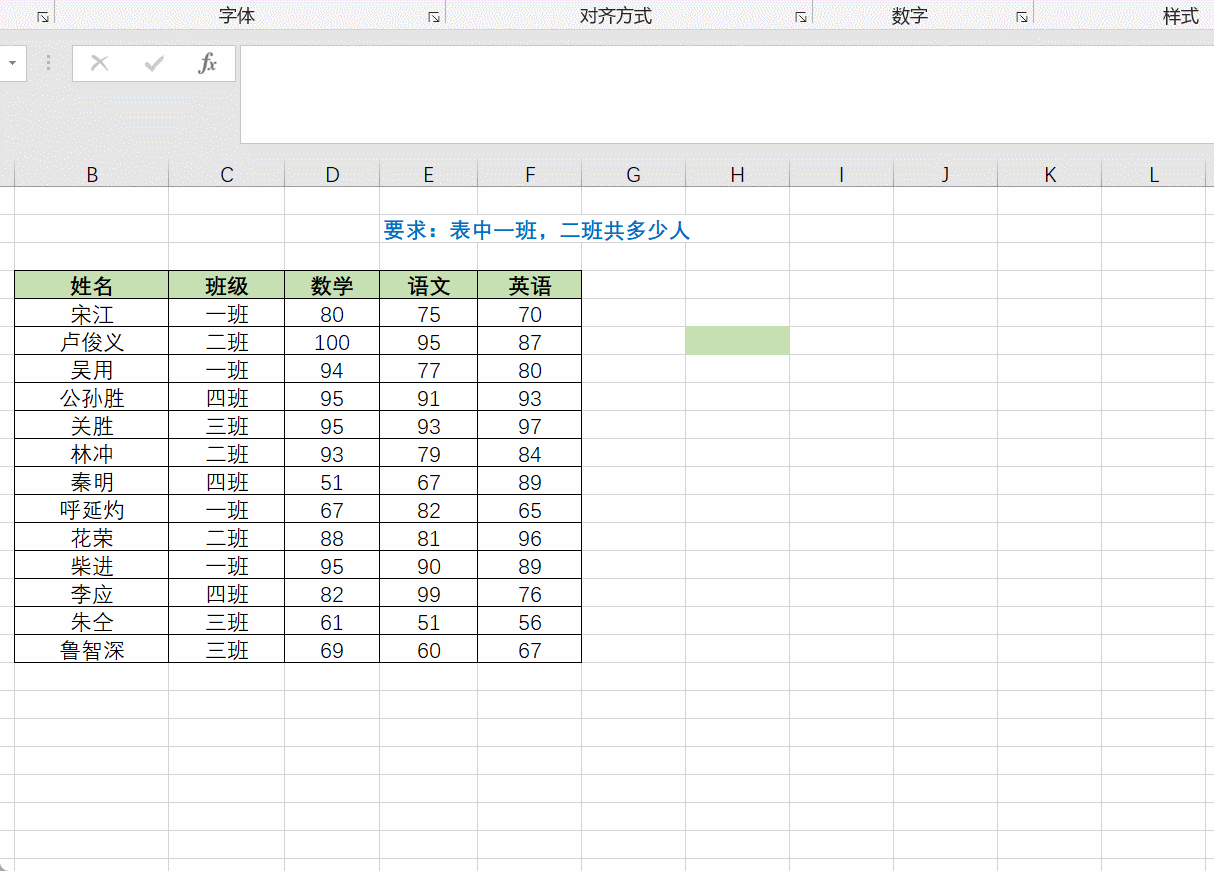Select 呼延灼's 英语 score 65
1214x871 pixels.
530,509
